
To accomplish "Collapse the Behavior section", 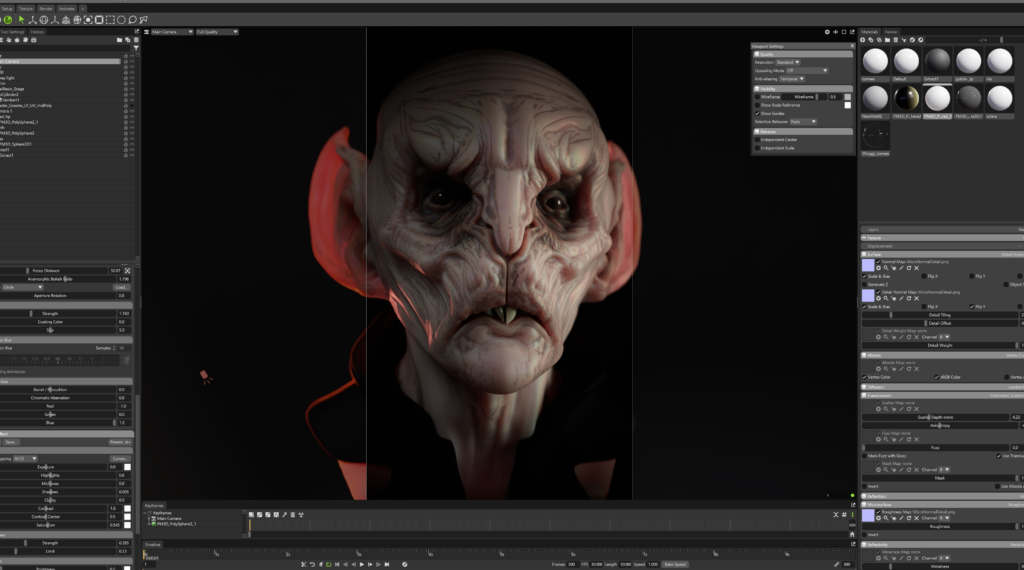I will pyautogui.click(x=803, y=131).
